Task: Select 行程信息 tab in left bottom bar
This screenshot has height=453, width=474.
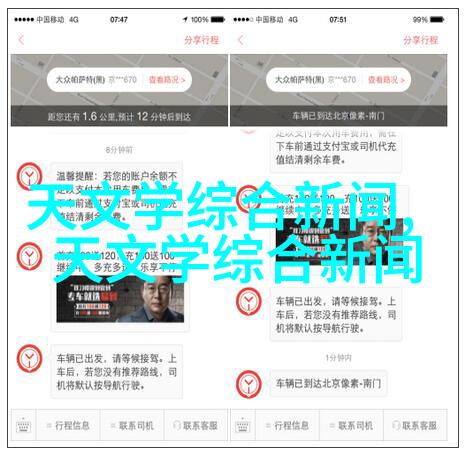Action: click(x=68, y=425)
